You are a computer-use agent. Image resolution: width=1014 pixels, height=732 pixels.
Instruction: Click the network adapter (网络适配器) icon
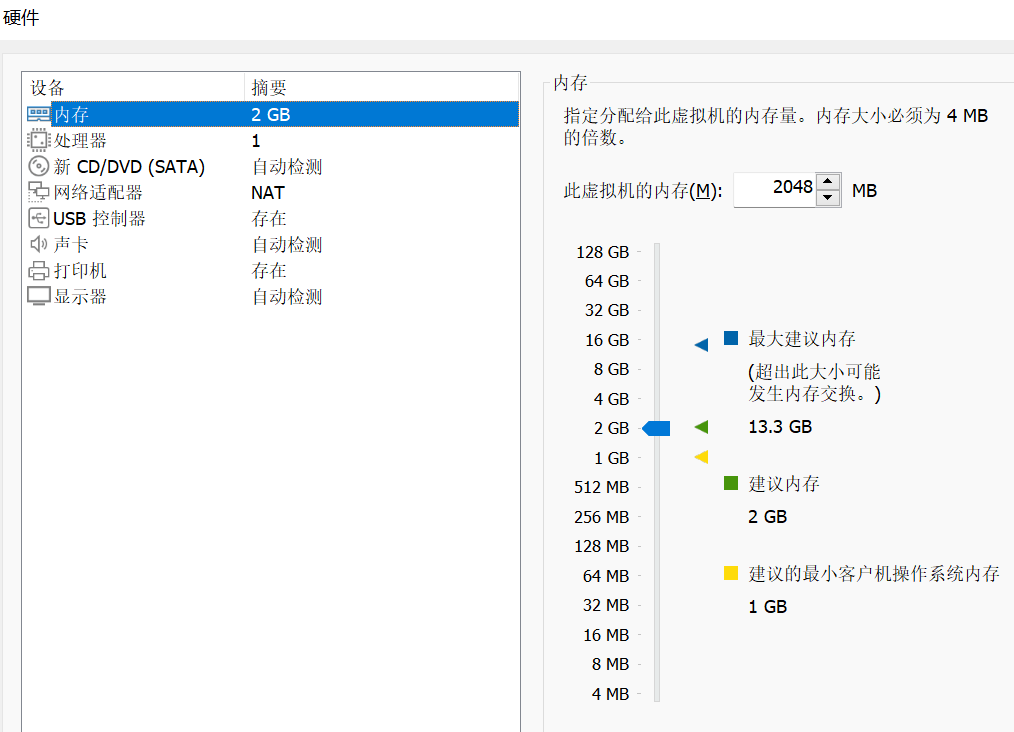(x=38, y=192)
